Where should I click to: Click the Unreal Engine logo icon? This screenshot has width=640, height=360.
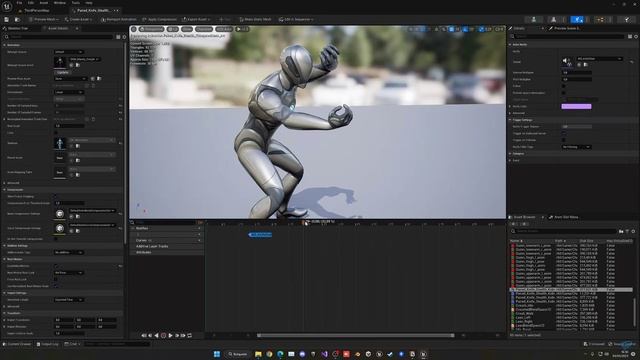point(7,6)
